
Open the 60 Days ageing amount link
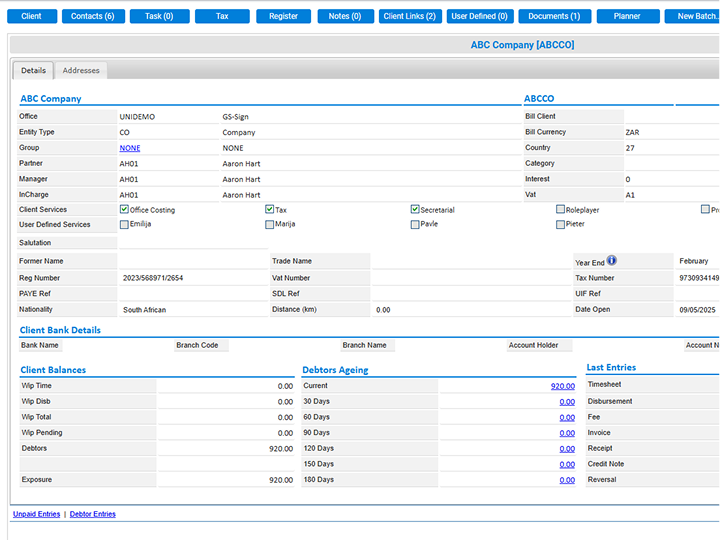coord(567,417)
